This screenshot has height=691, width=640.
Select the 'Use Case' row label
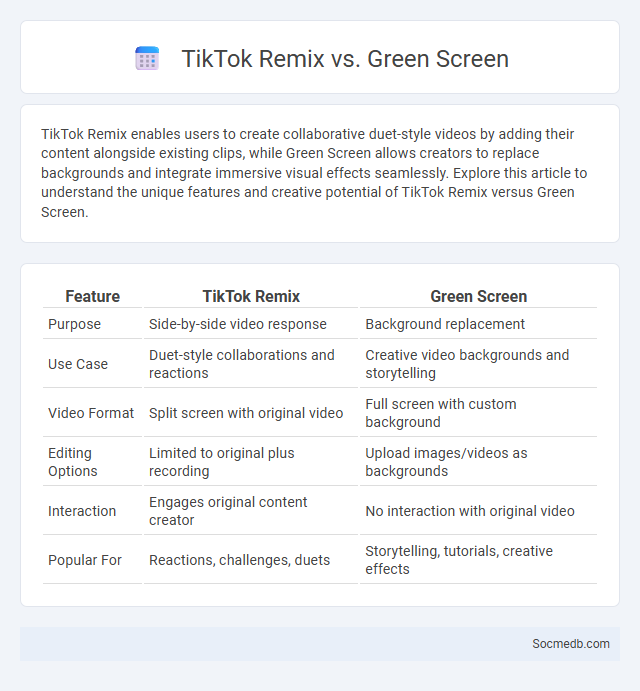pos(78,364)
